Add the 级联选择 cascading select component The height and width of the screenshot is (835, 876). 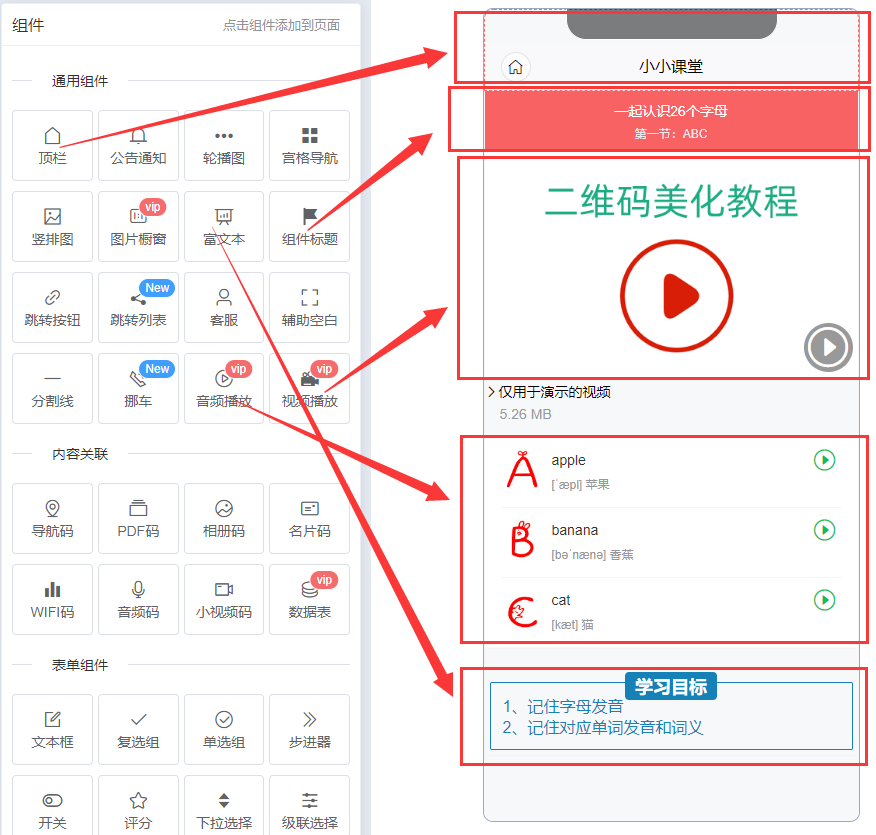310,810
